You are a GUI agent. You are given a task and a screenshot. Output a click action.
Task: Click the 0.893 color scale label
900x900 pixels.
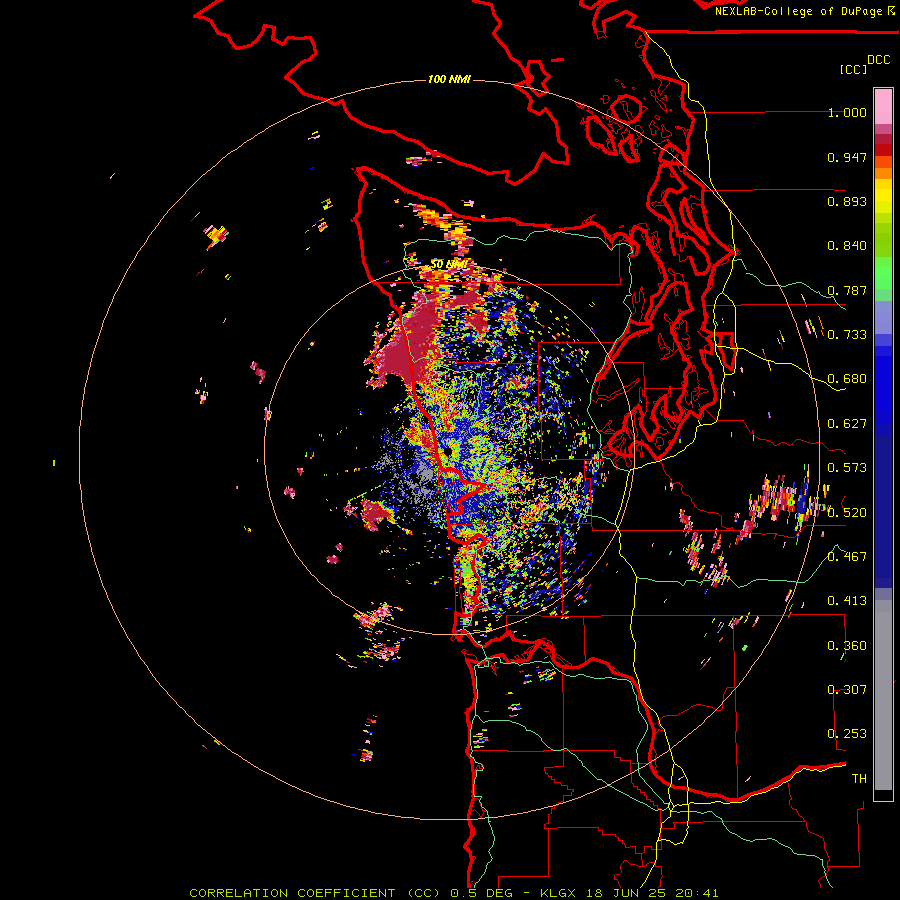847,201
